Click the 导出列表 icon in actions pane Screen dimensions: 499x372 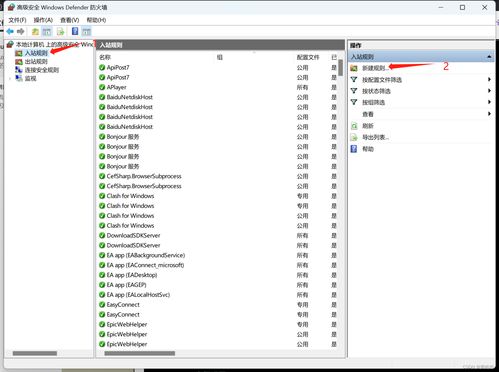[354, 137]
